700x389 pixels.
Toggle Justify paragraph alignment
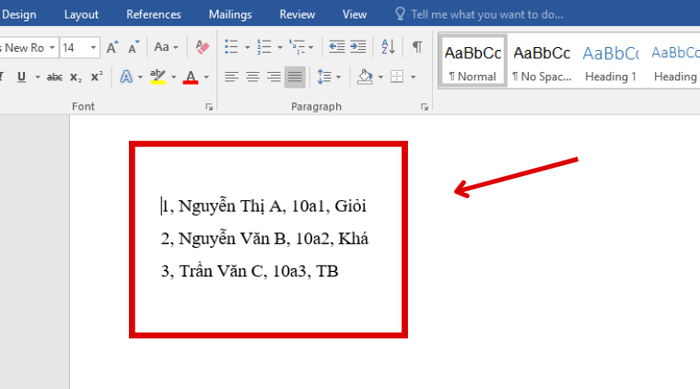(295, 77)
